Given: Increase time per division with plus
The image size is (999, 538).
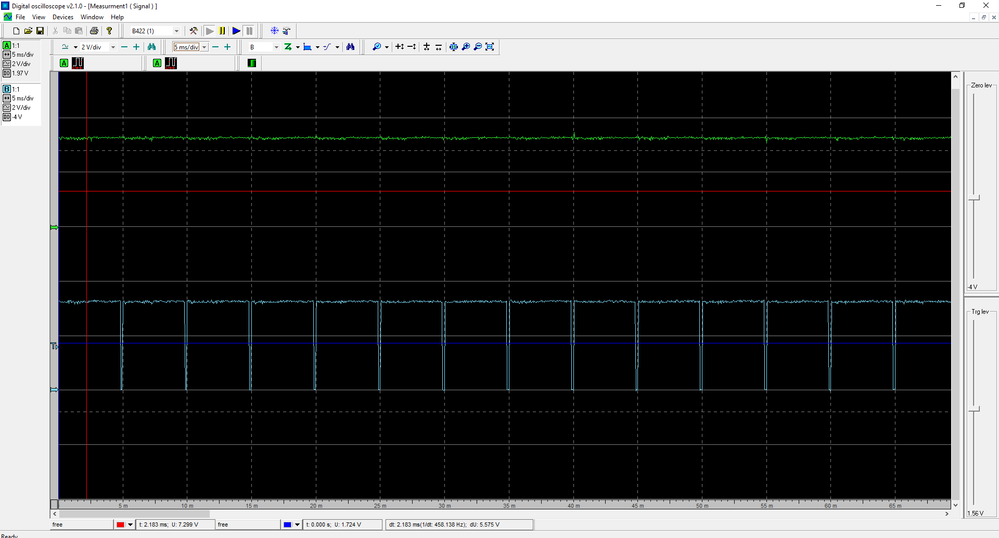Looking at the screenshot, I should click(227, 47).
